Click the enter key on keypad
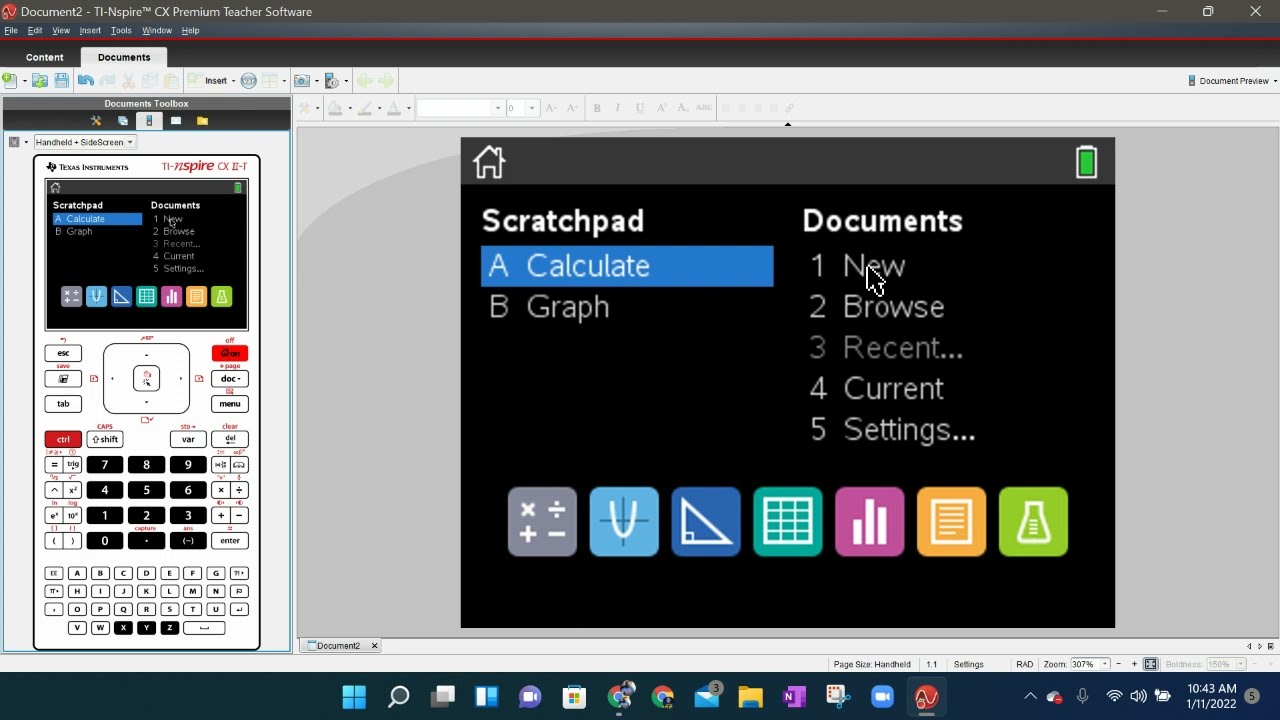This screenshot has height=720, width=1280. point(229,541)
